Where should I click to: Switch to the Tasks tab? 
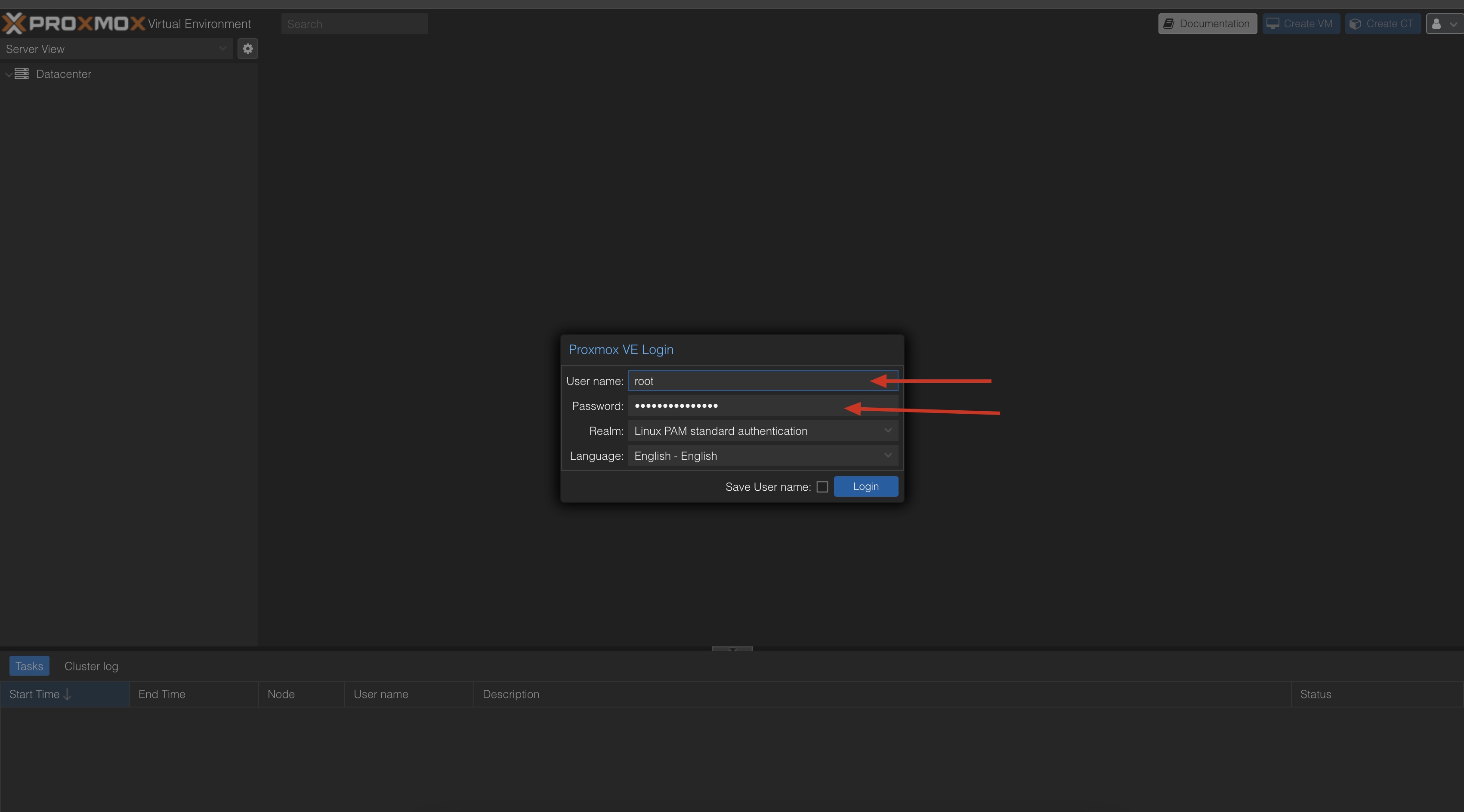[x=29, y=666]
